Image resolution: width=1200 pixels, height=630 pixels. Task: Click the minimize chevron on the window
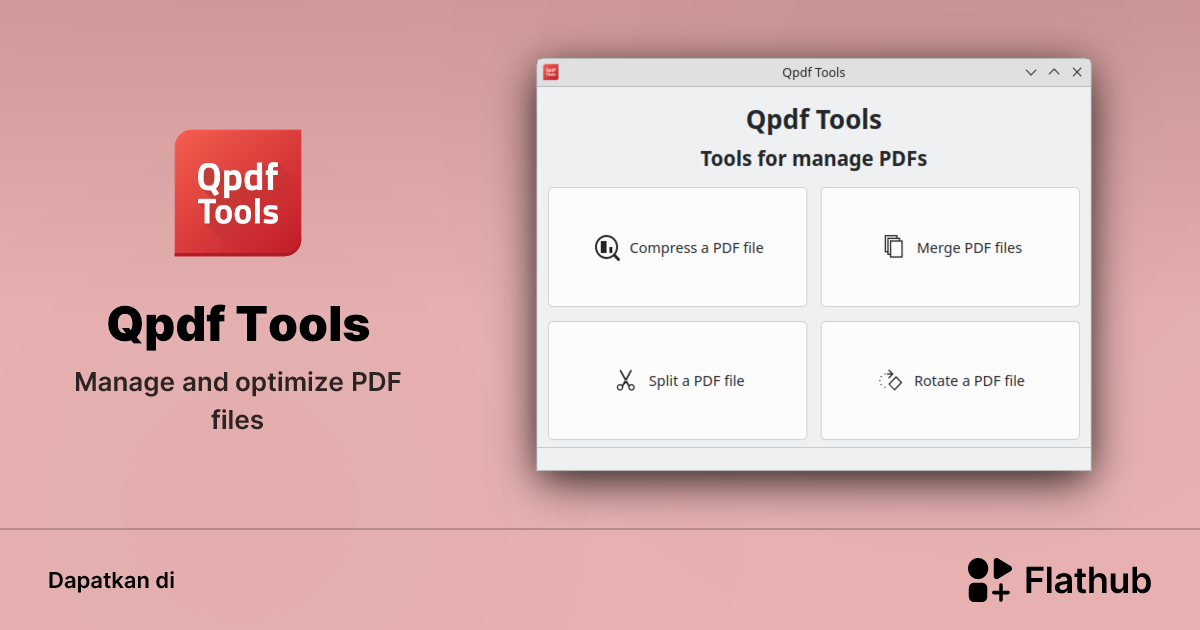[x=1030, y=72]
